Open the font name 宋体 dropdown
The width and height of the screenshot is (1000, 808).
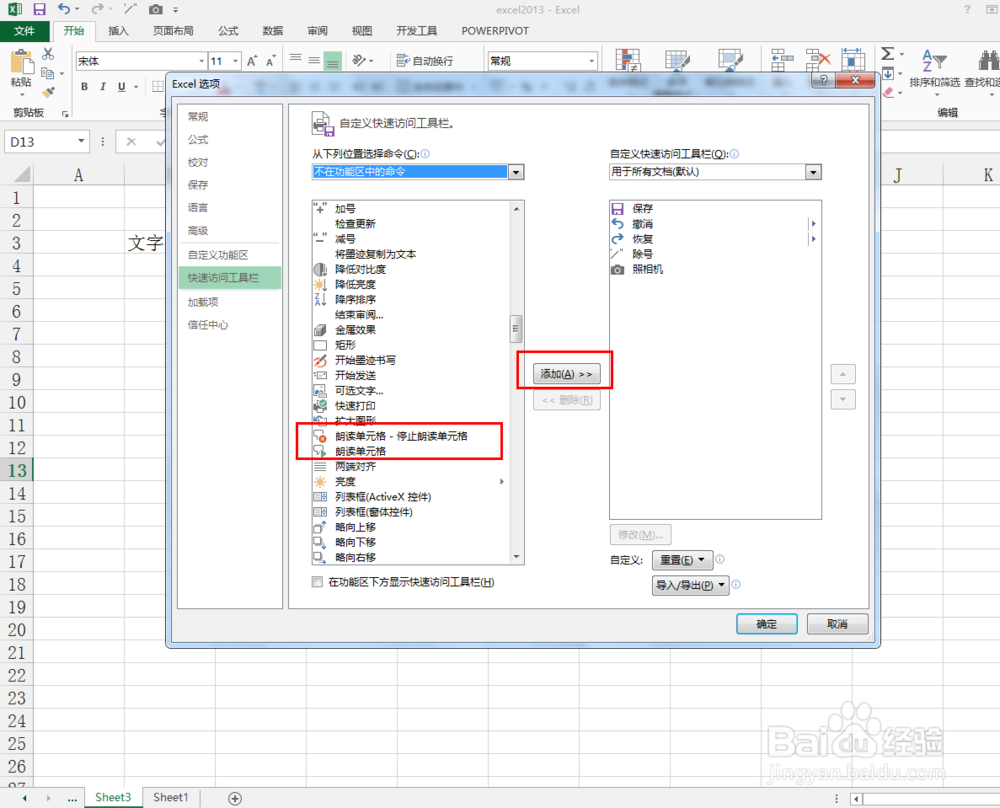click(202, 61)
